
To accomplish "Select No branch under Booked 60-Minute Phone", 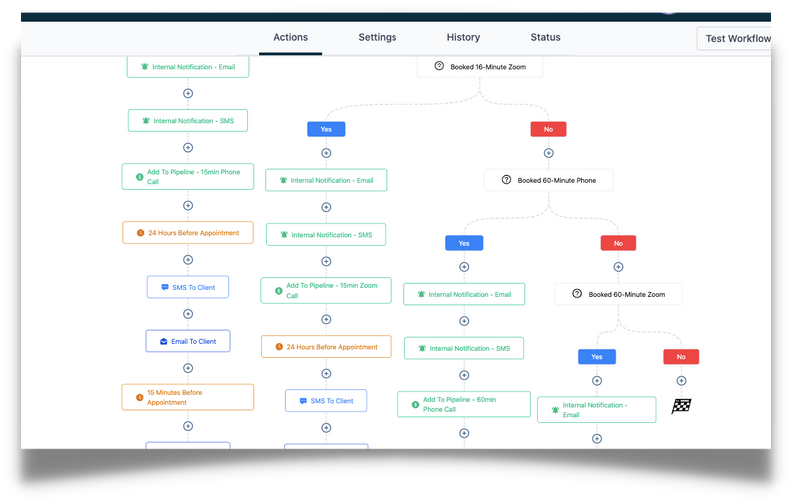I will tap(618, 243).
